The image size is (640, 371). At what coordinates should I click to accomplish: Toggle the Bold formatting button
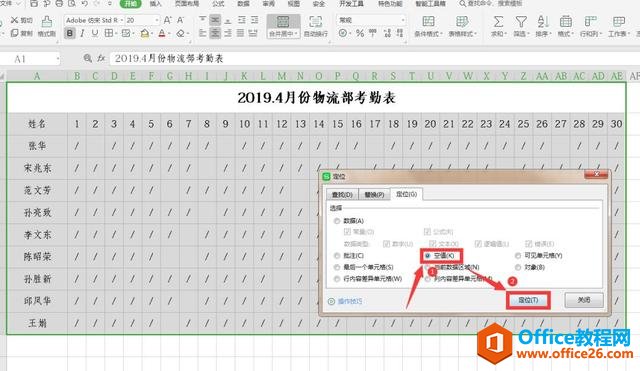(x=70, y=33)
